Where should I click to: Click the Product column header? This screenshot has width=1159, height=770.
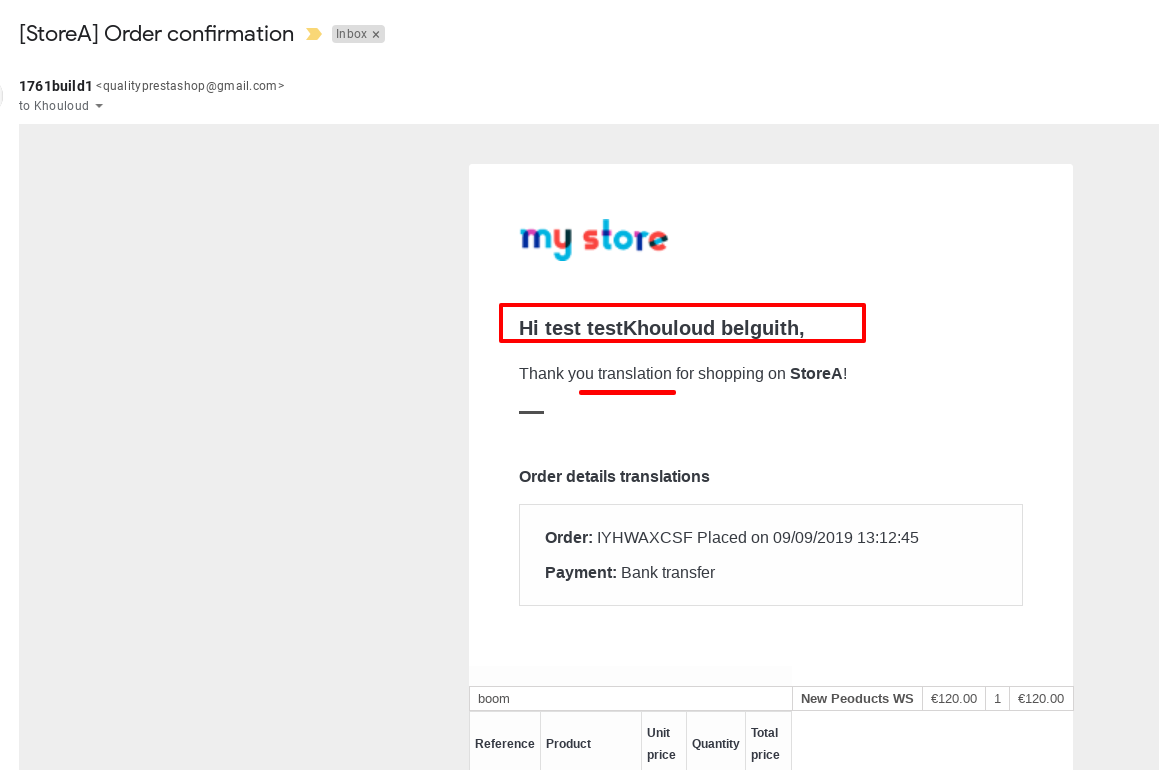591,743
